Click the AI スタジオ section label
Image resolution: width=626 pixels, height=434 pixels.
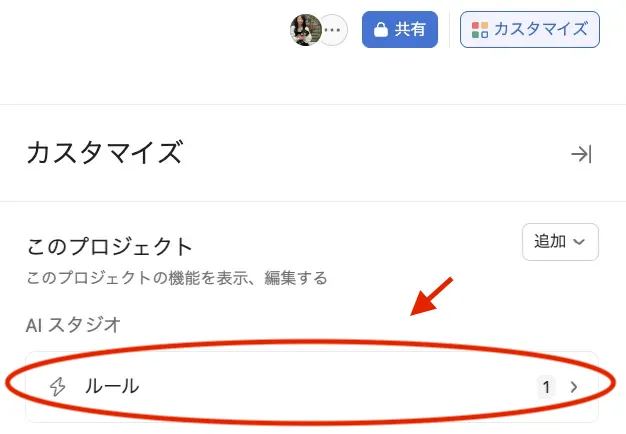pyautogui.click(x=73, y=324)
